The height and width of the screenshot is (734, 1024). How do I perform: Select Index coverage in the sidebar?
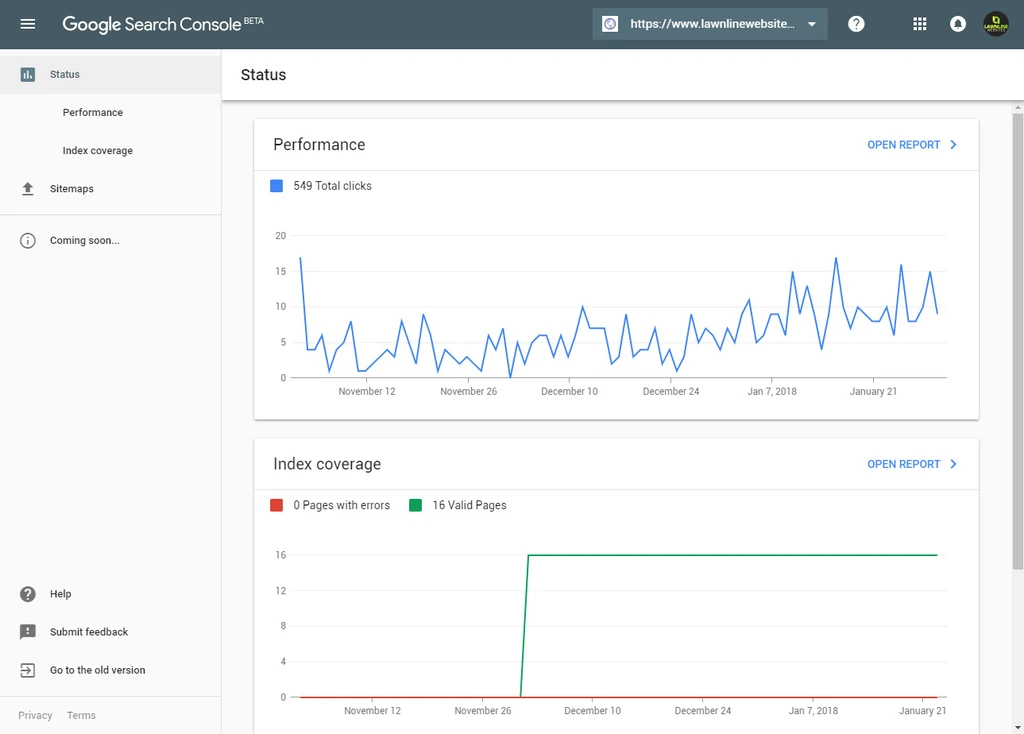point(97,150)
